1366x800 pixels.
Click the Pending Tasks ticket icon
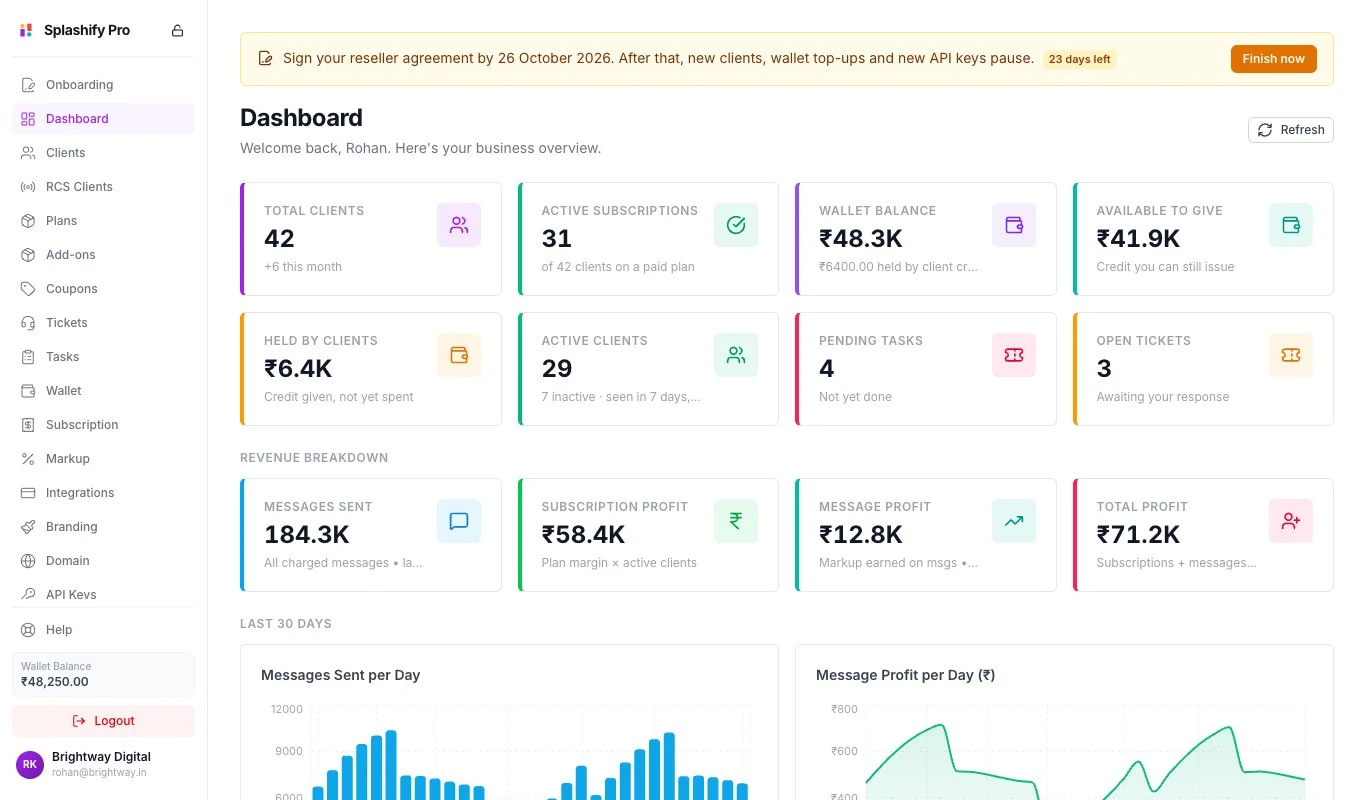tap(1014, 355)
